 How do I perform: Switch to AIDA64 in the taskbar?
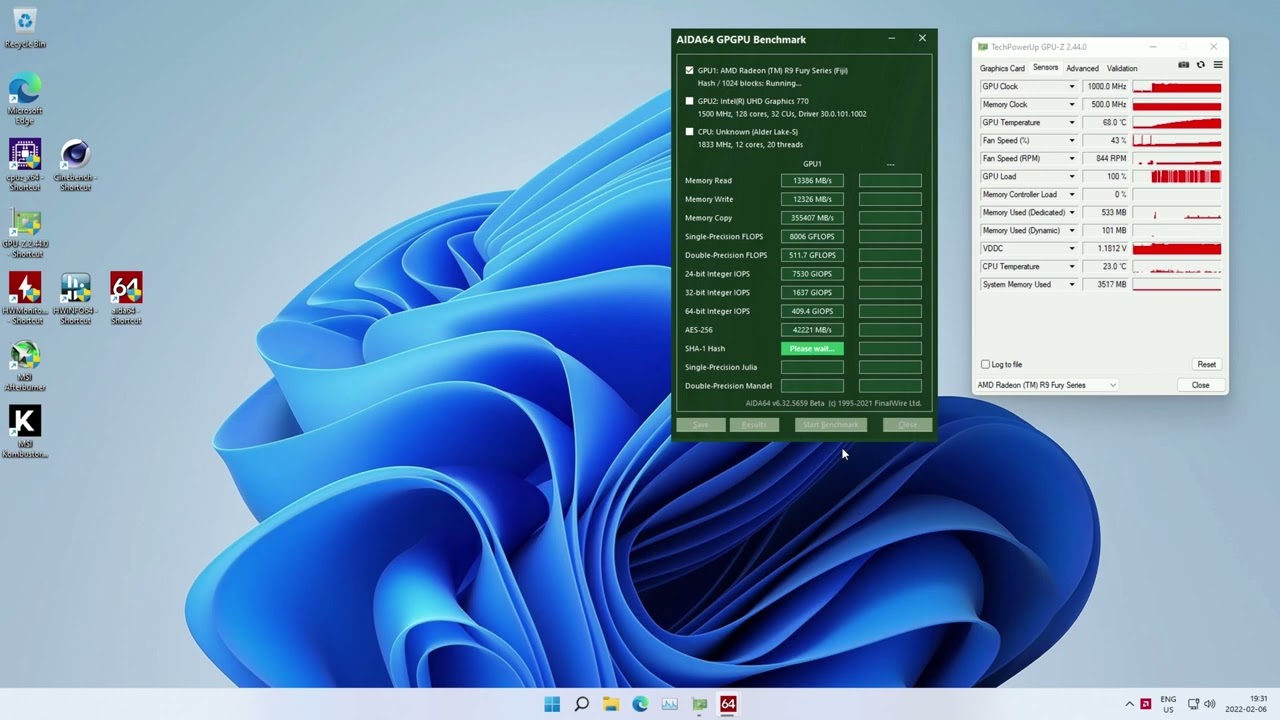point(728,704)
